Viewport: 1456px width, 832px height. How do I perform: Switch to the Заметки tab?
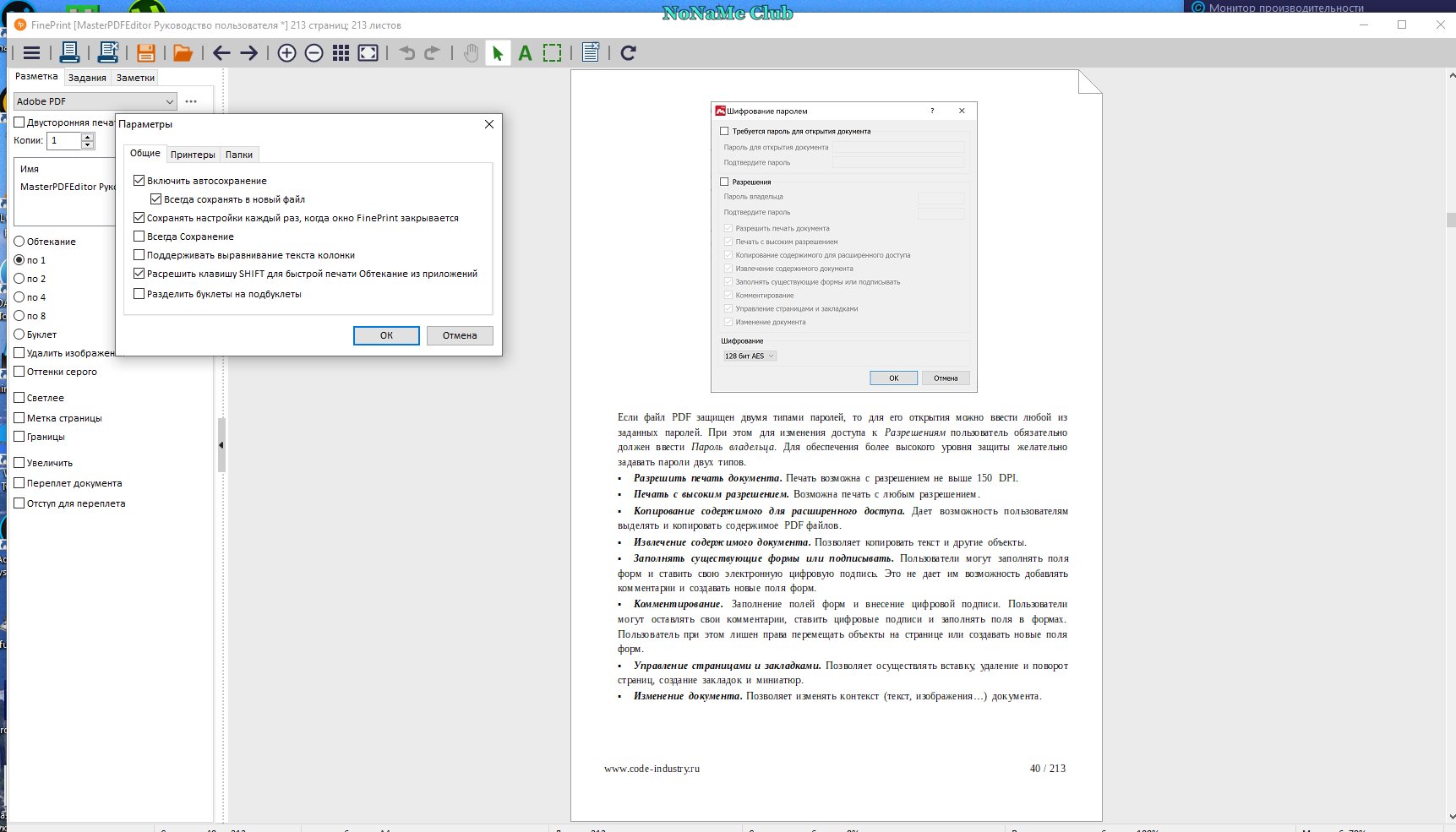pyautogui.click(x=135, y=78)
